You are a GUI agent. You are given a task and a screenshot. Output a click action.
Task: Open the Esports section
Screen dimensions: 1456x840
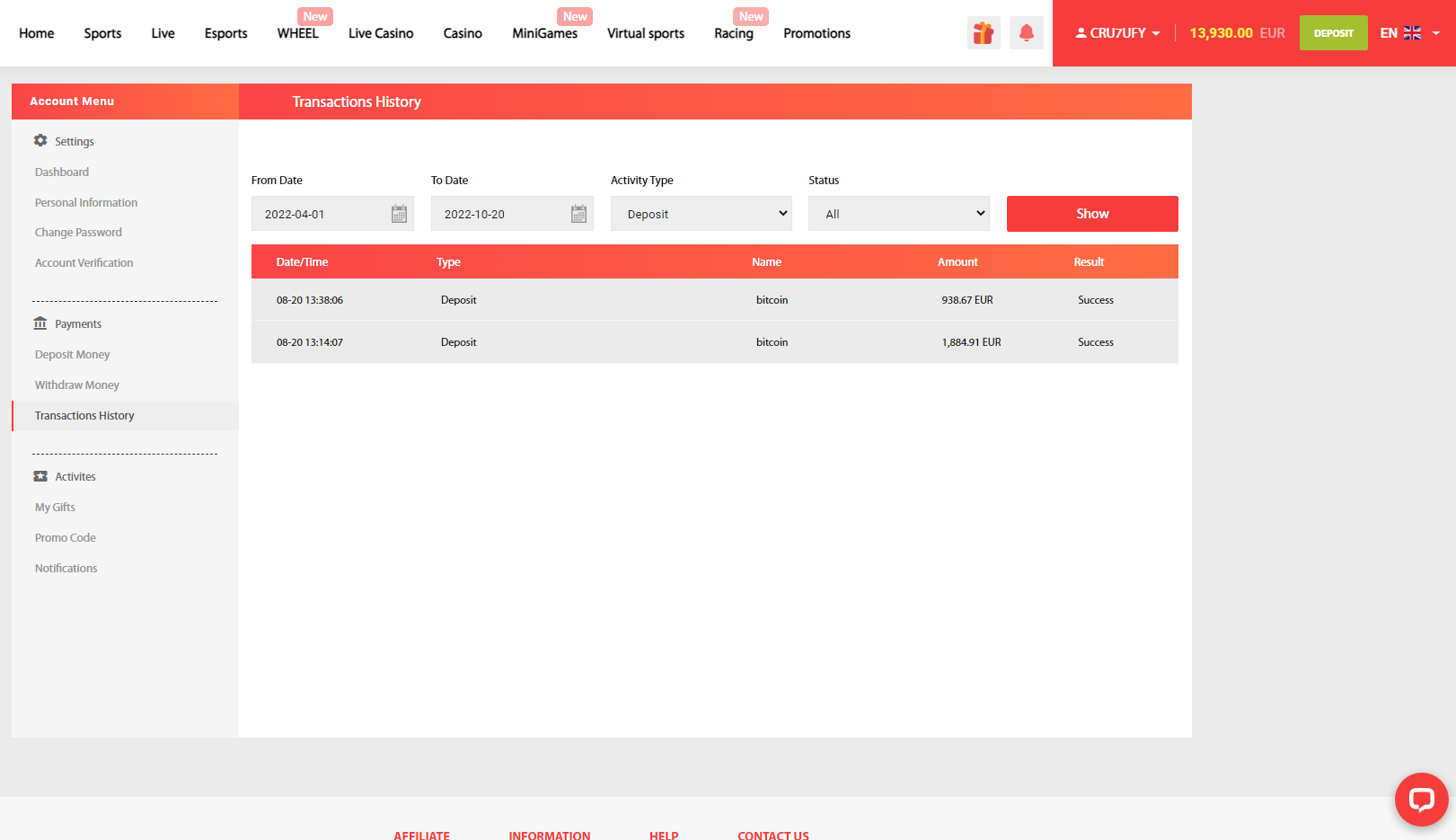(x=225, y=33)
